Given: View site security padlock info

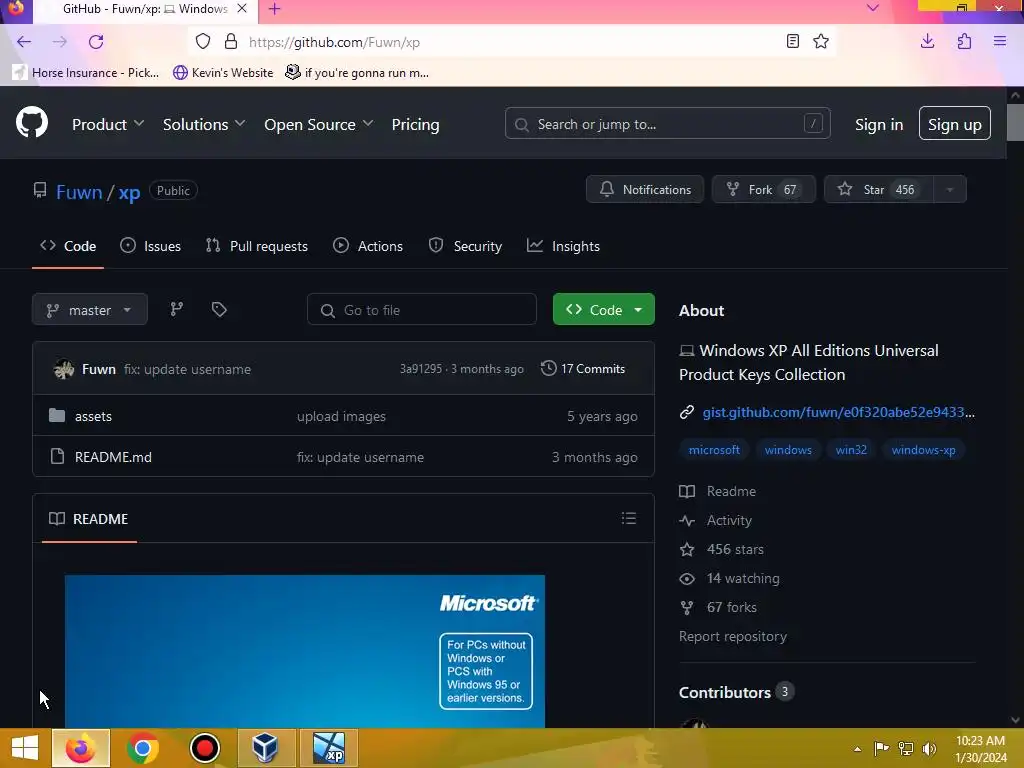Looking at the screenshot, I should pos(231,42).
